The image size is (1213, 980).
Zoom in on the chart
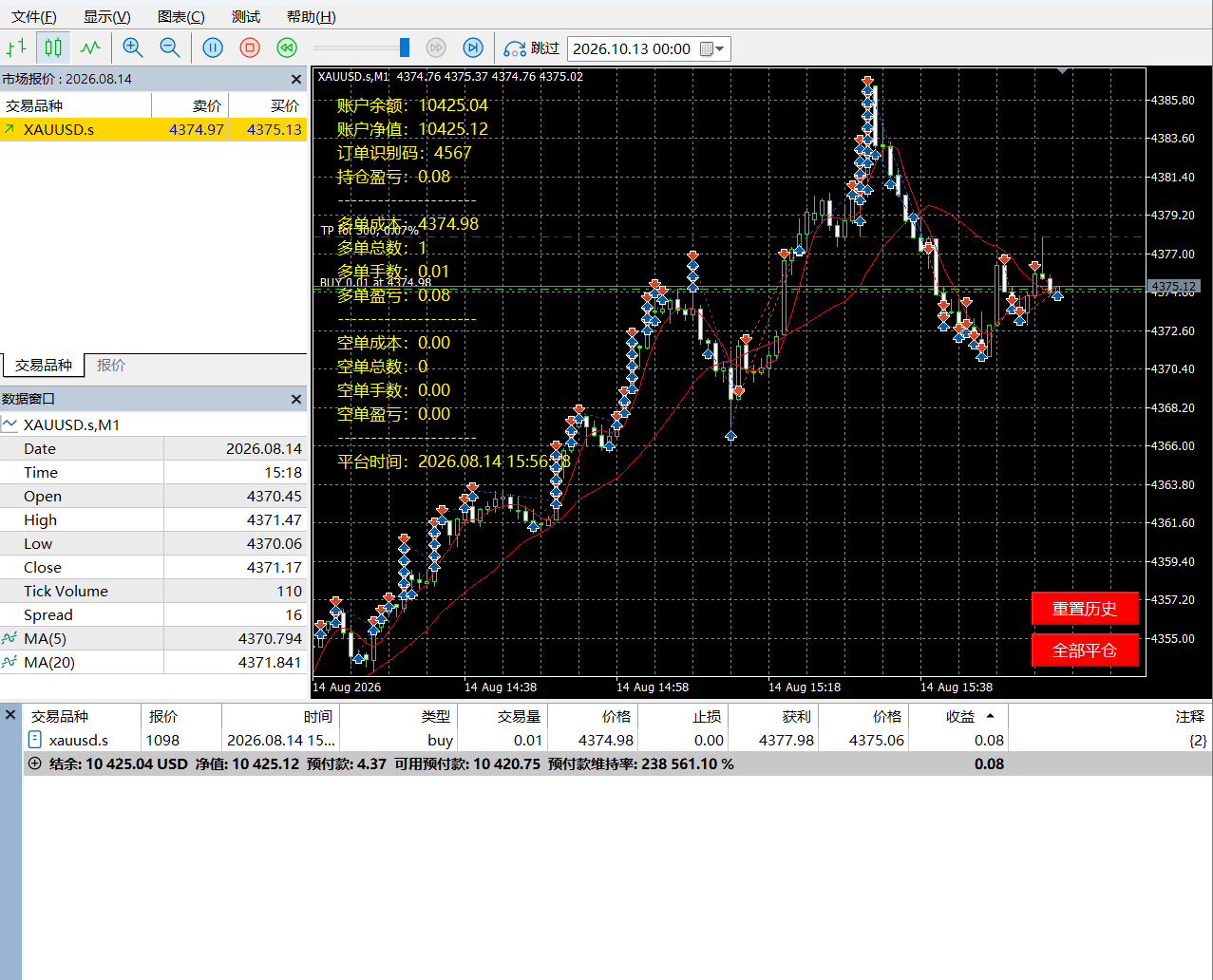tap(133, 47)
